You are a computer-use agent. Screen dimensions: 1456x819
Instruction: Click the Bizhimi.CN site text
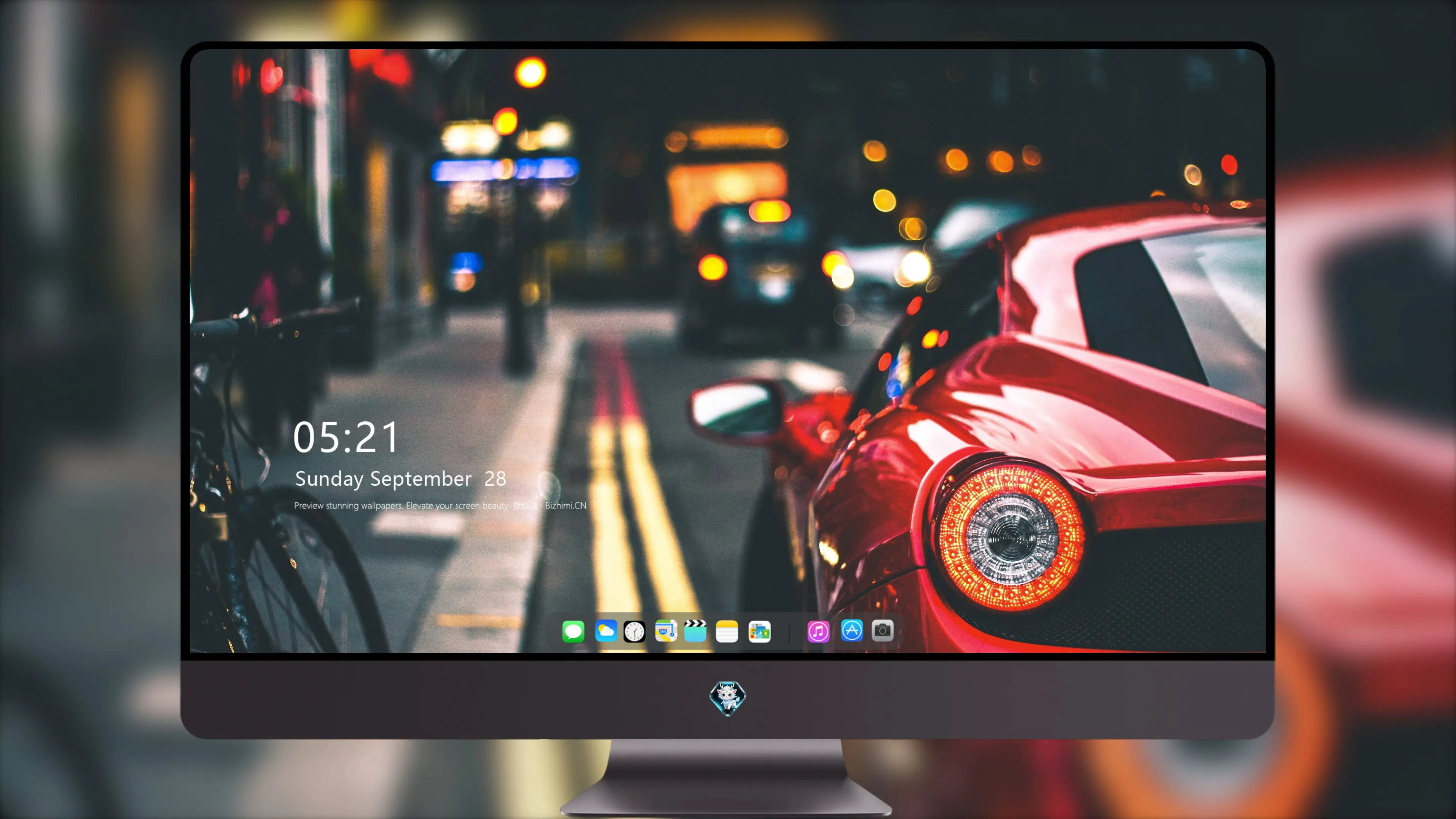566,505
